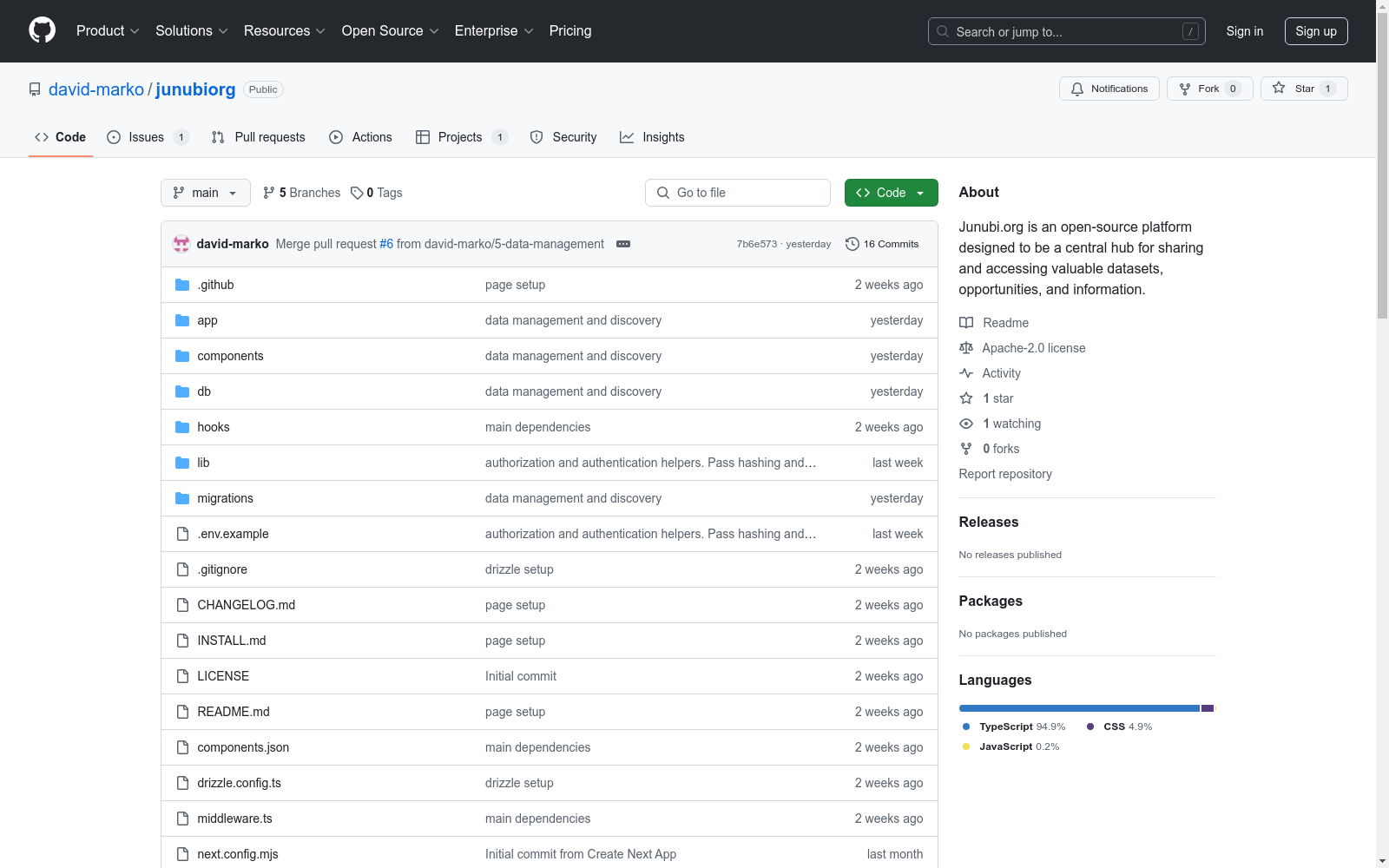Click the components folder icon
The height and width of the screenshot is (868, 1389).
[x=182, y=356]
